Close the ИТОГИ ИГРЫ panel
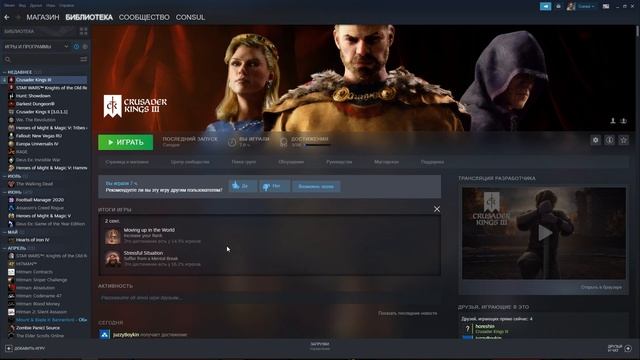Viewport: 640px width, 360px height. [437, 209]
